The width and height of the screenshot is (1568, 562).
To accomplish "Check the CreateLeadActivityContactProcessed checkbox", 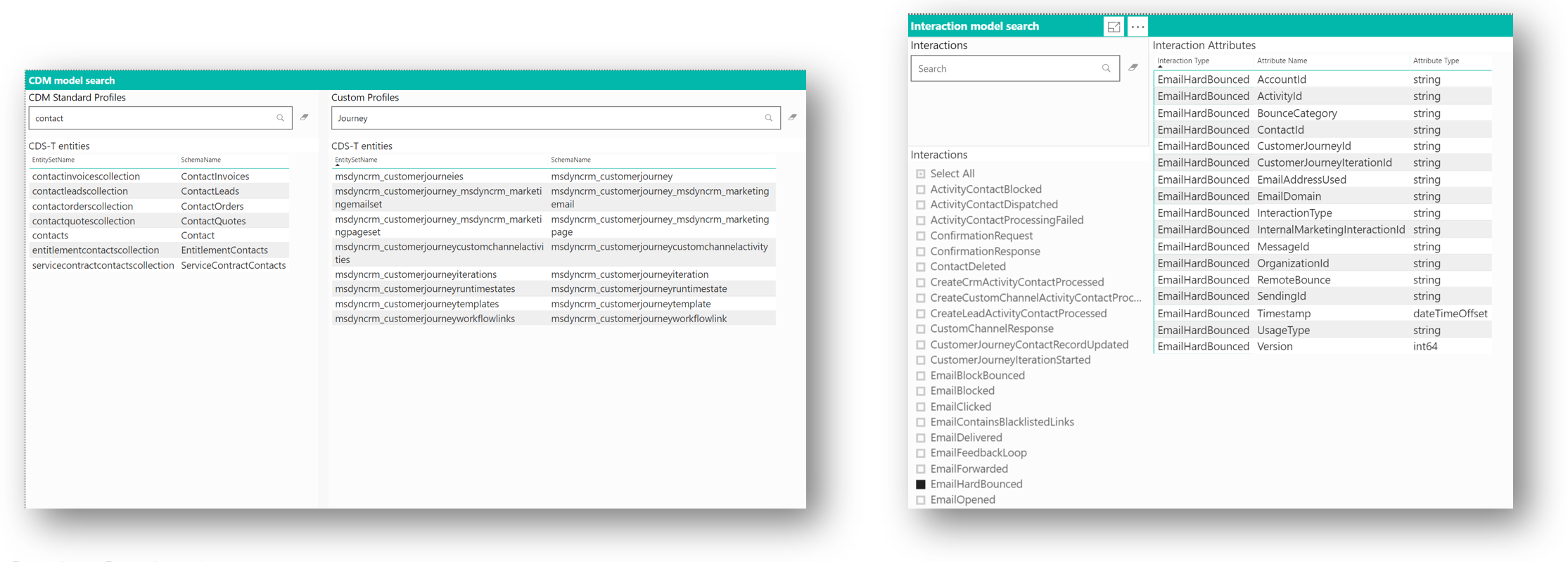I will pos(921,314).
